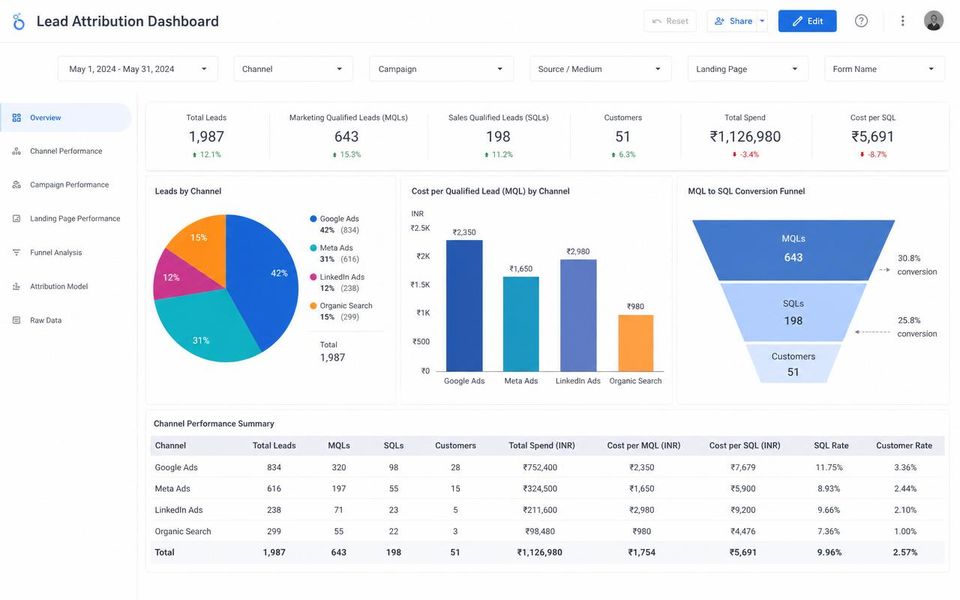
Task: Click the blue Edit button
Action: coord(807,21)
